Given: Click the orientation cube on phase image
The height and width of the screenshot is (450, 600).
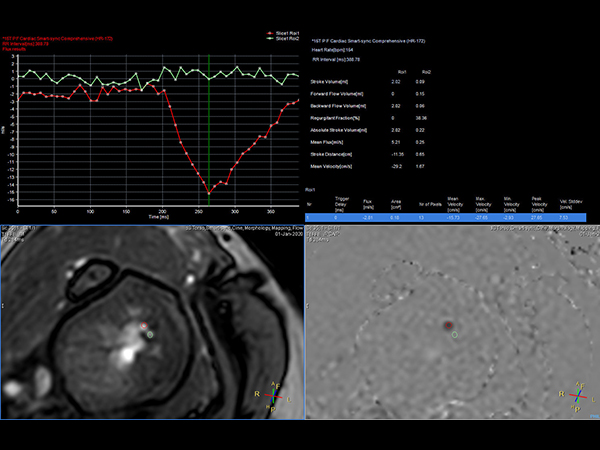Looking at the screenshot, I should click(578, 396).
